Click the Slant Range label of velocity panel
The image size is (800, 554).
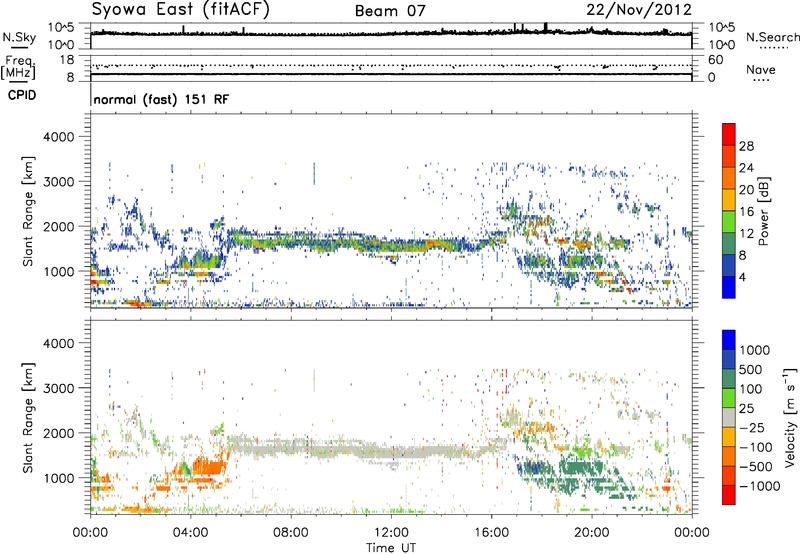[28, 417]
